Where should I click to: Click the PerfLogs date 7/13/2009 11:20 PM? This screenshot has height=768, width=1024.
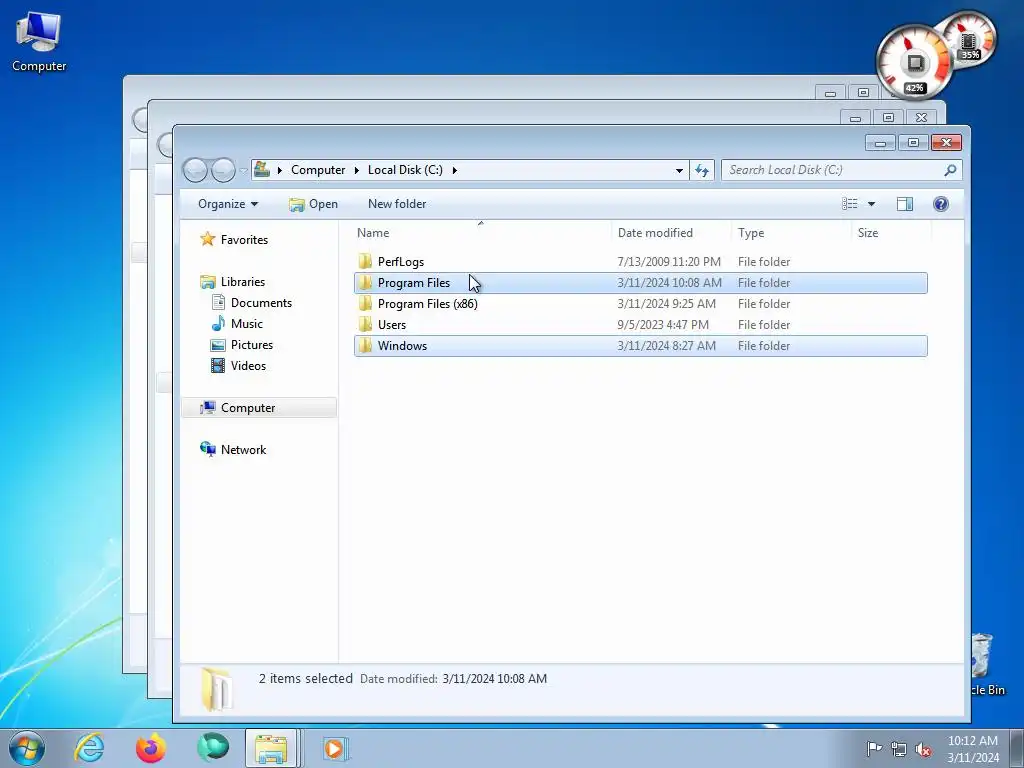[669, 262]
